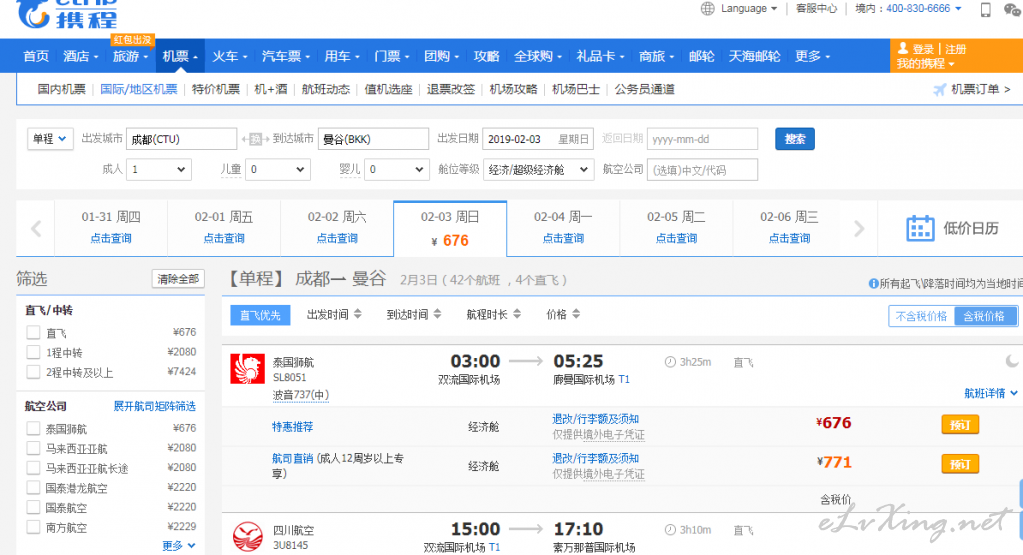This screenshot has height=555, width=1023.
Task: Open the 儿童 count dropdown
Action: click(278, 170)
